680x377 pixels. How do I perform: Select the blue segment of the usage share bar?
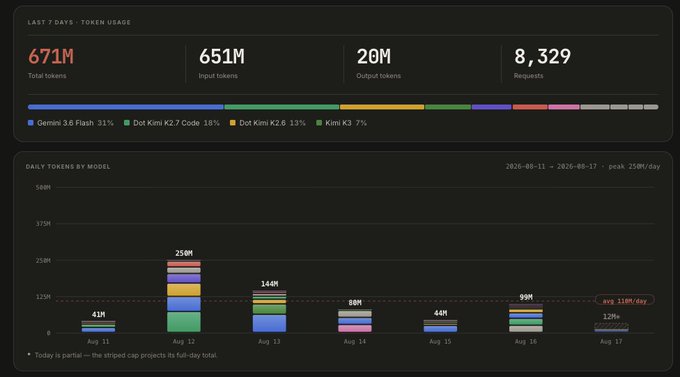(x=126, y=107)
